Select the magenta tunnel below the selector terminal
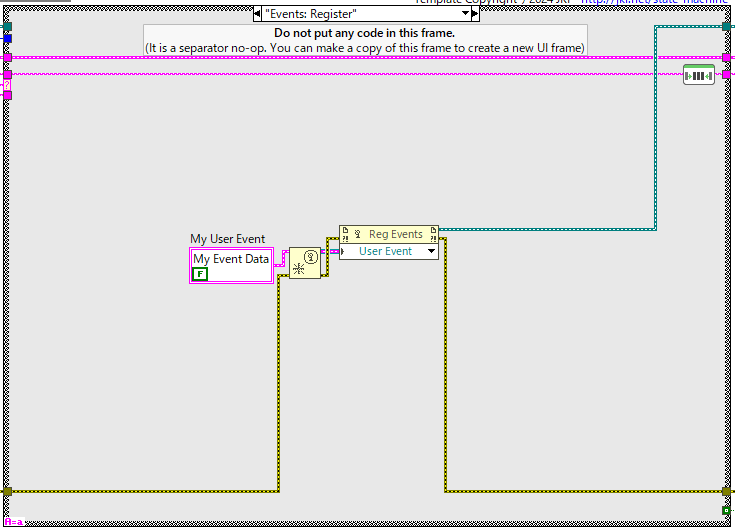The height and width of the screenshot is (529, 735). (x=8, y=96)
